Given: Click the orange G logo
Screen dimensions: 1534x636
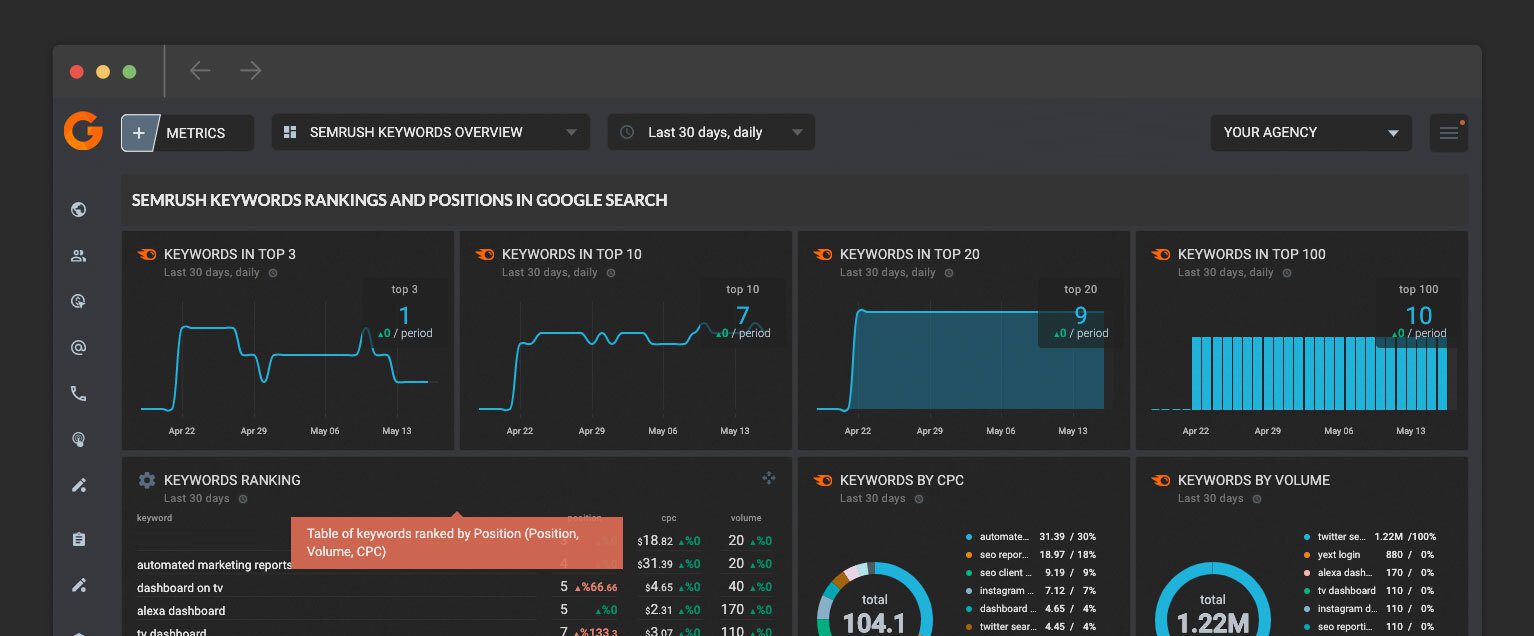Looking at the screenshot, I should [83, 131].
